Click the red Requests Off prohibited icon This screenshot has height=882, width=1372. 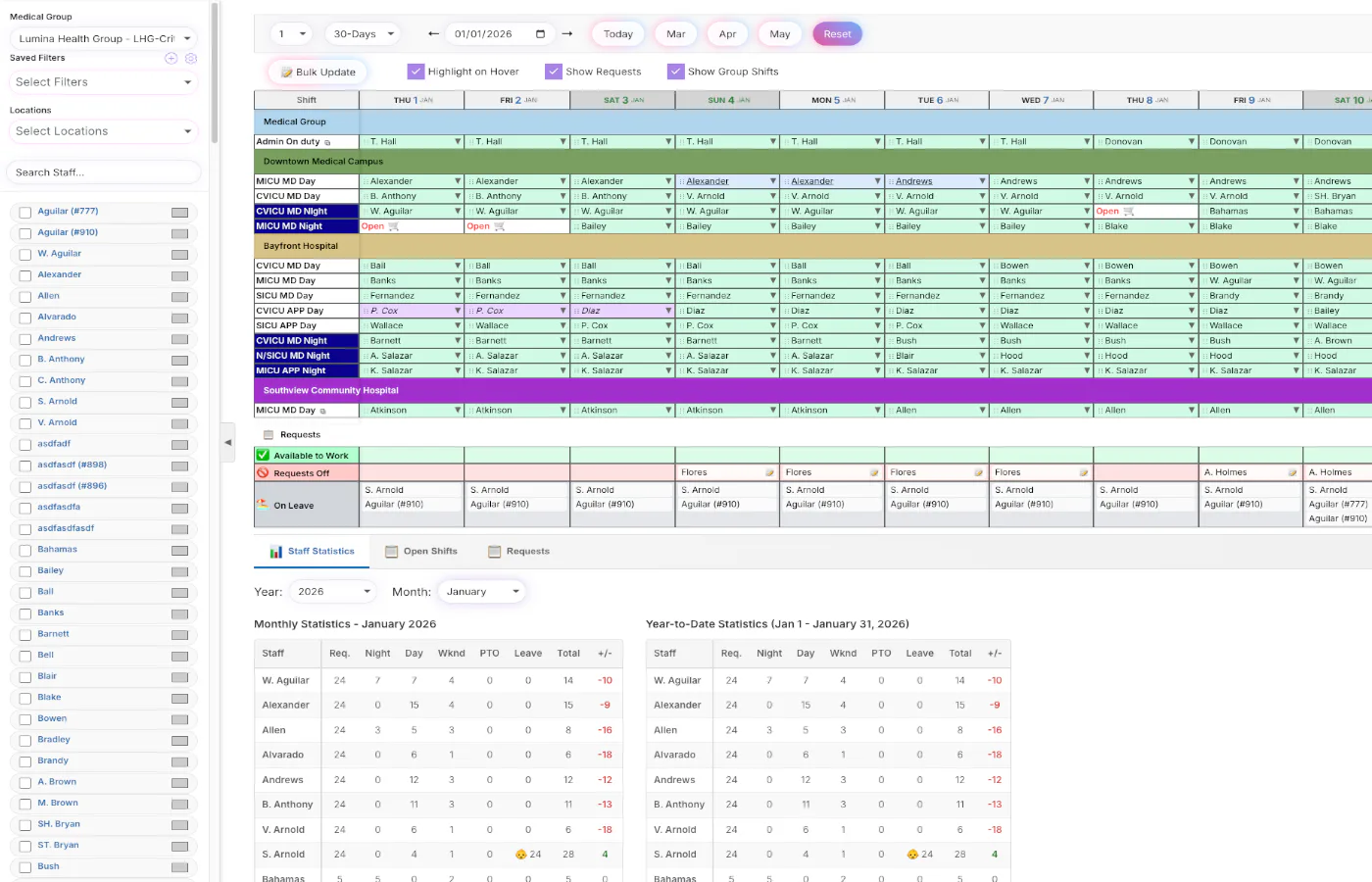coord(263,472)
